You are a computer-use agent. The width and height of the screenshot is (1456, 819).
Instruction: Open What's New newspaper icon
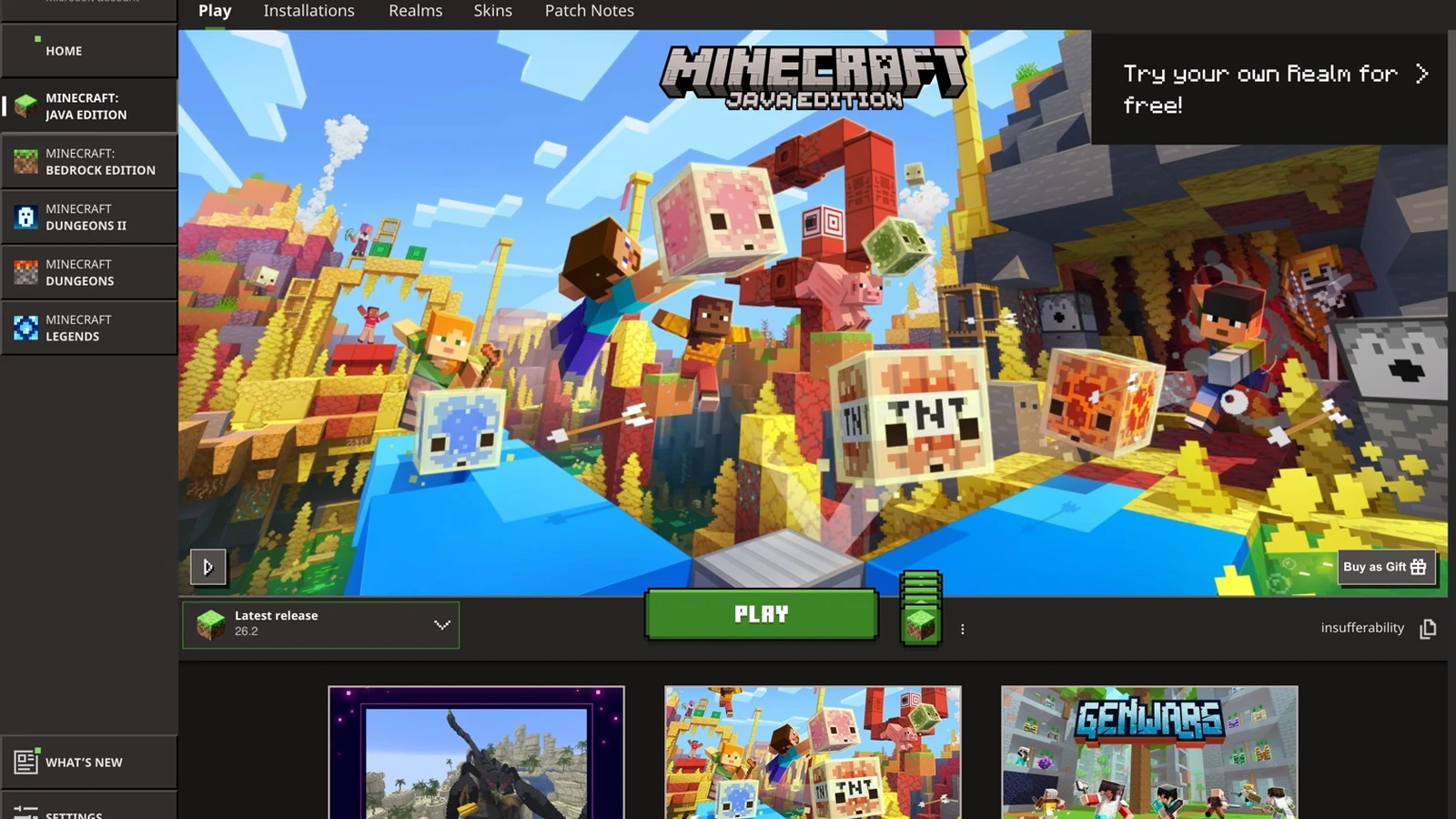point(26,762)
